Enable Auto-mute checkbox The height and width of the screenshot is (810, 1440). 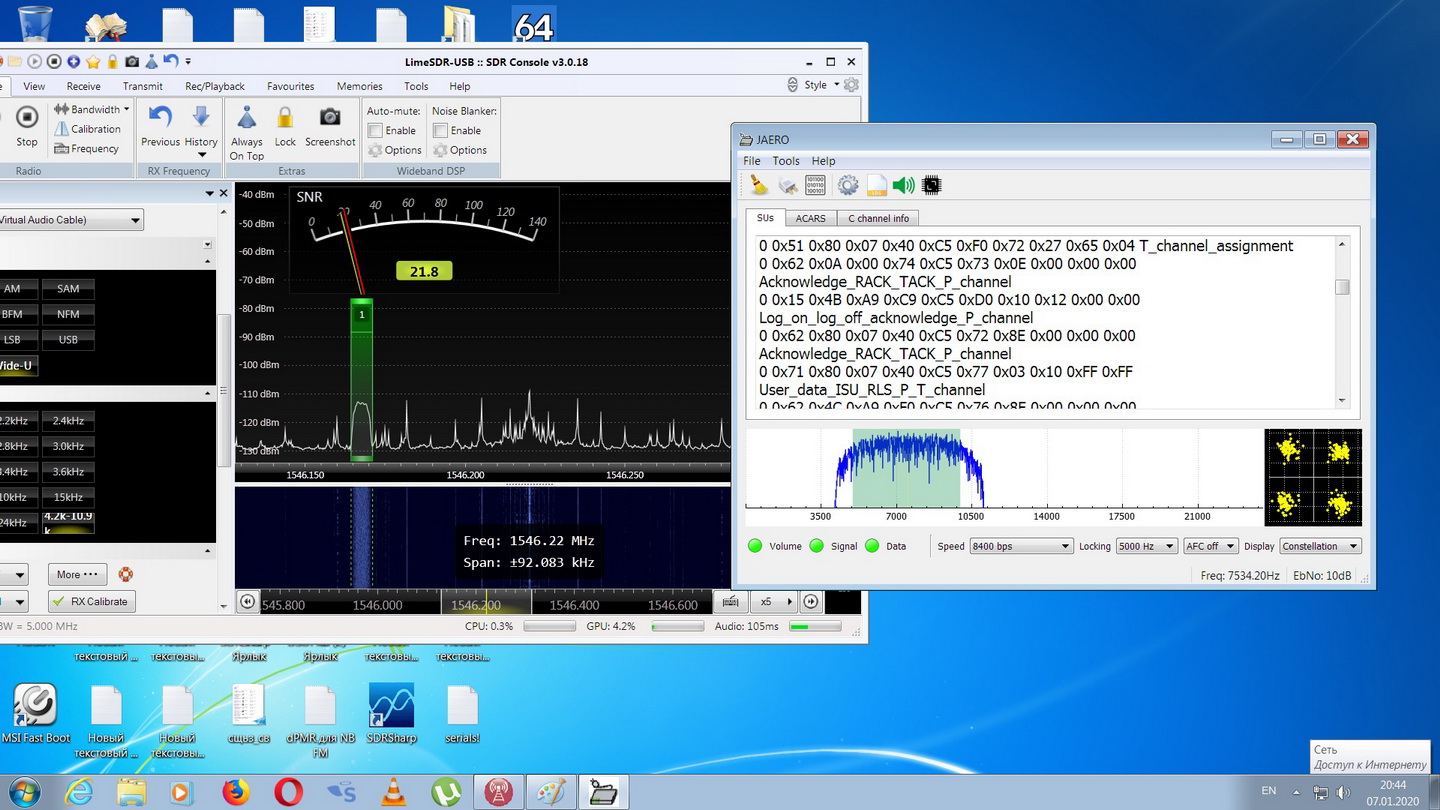click(376, 131)
